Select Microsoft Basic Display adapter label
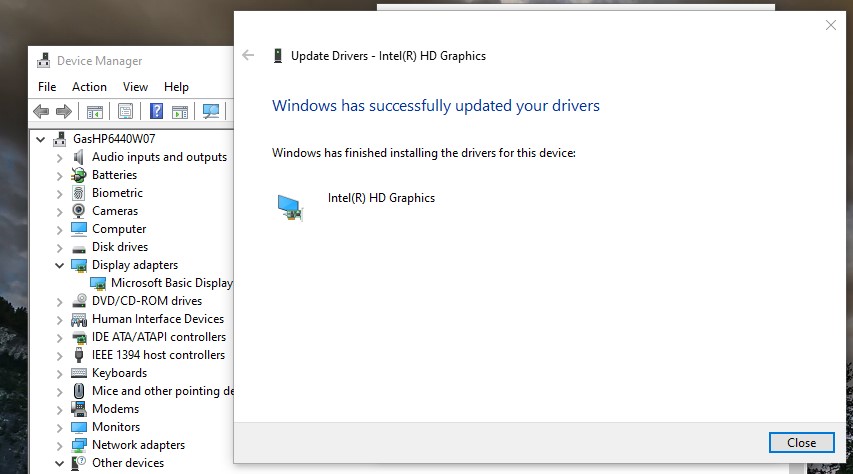This screenshot has height=474, width=853. pos(172,283)
